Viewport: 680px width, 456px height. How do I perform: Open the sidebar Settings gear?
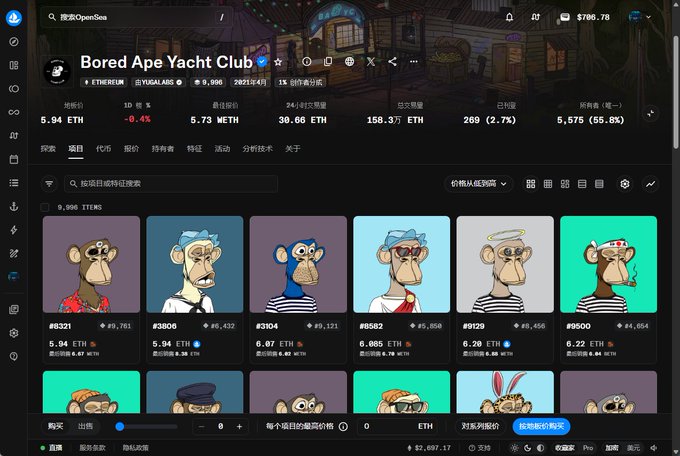14,333
